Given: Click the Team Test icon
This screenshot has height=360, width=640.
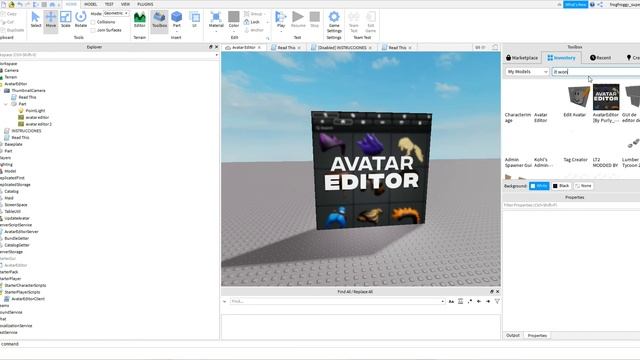Looking at the screenshot, I should pyautogui.click(x=353, y=22).
